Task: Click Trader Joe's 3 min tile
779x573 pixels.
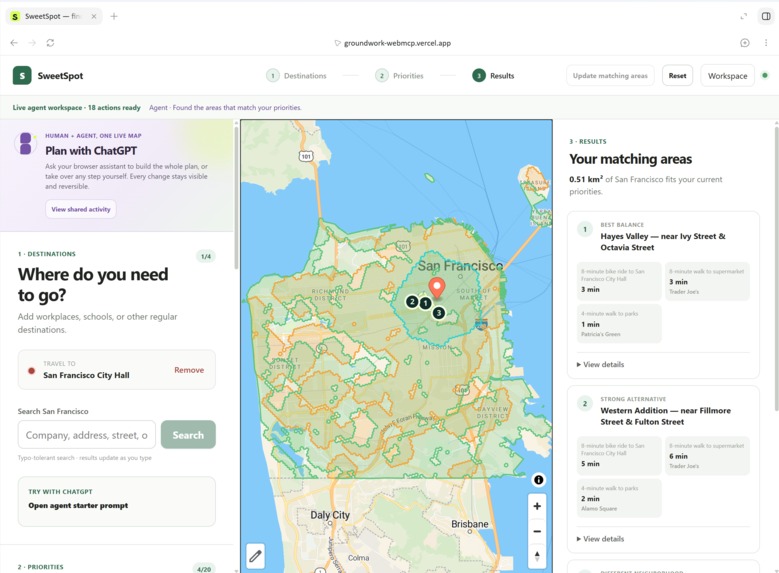Action: (x=707, y=281)
